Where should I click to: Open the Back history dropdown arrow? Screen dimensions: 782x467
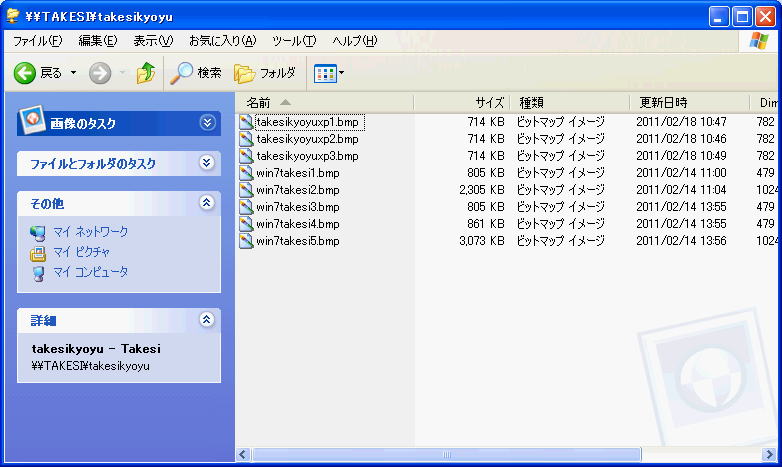tap(73, 73)
